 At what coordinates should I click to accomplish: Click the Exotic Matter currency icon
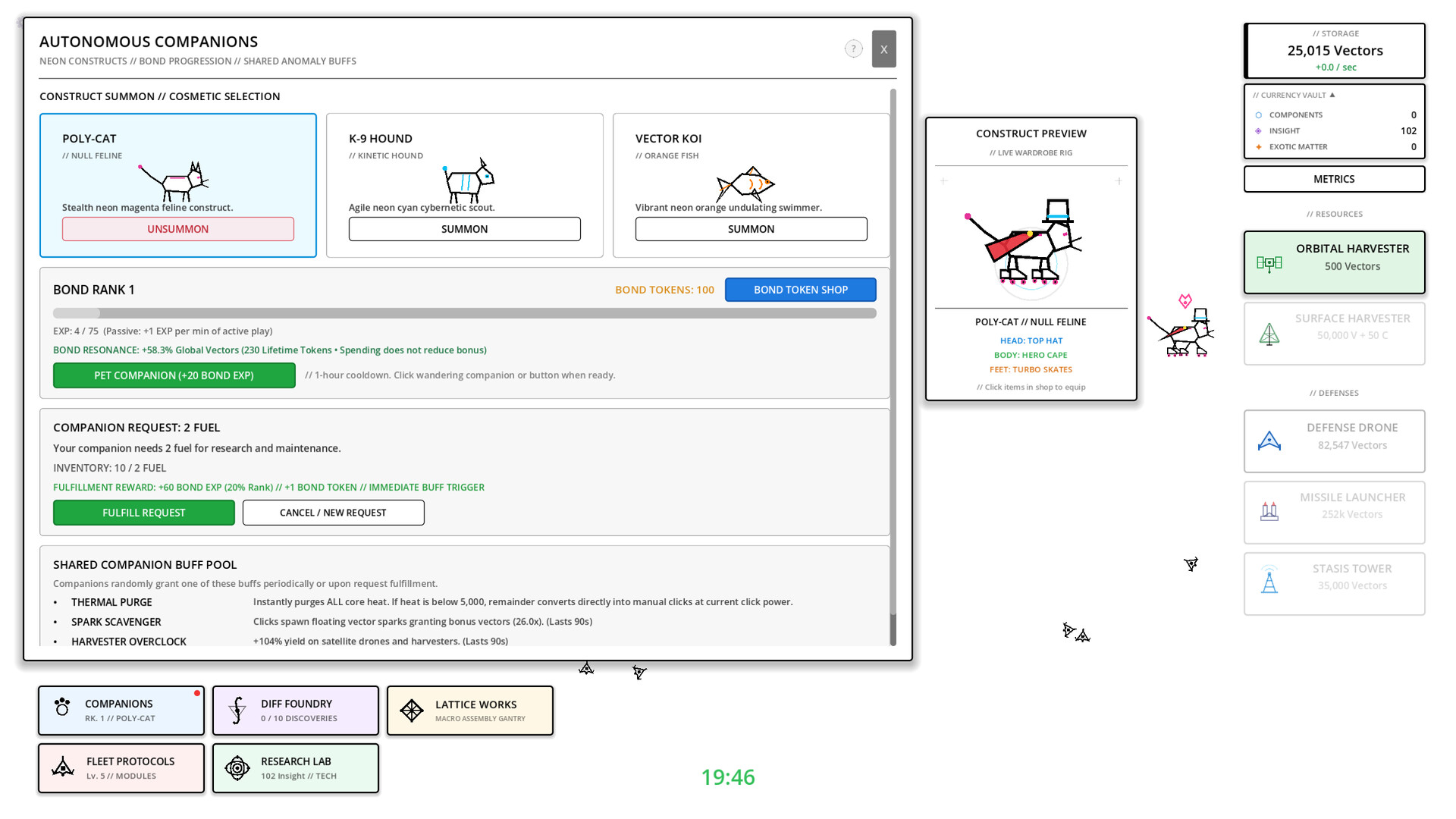1259,147
